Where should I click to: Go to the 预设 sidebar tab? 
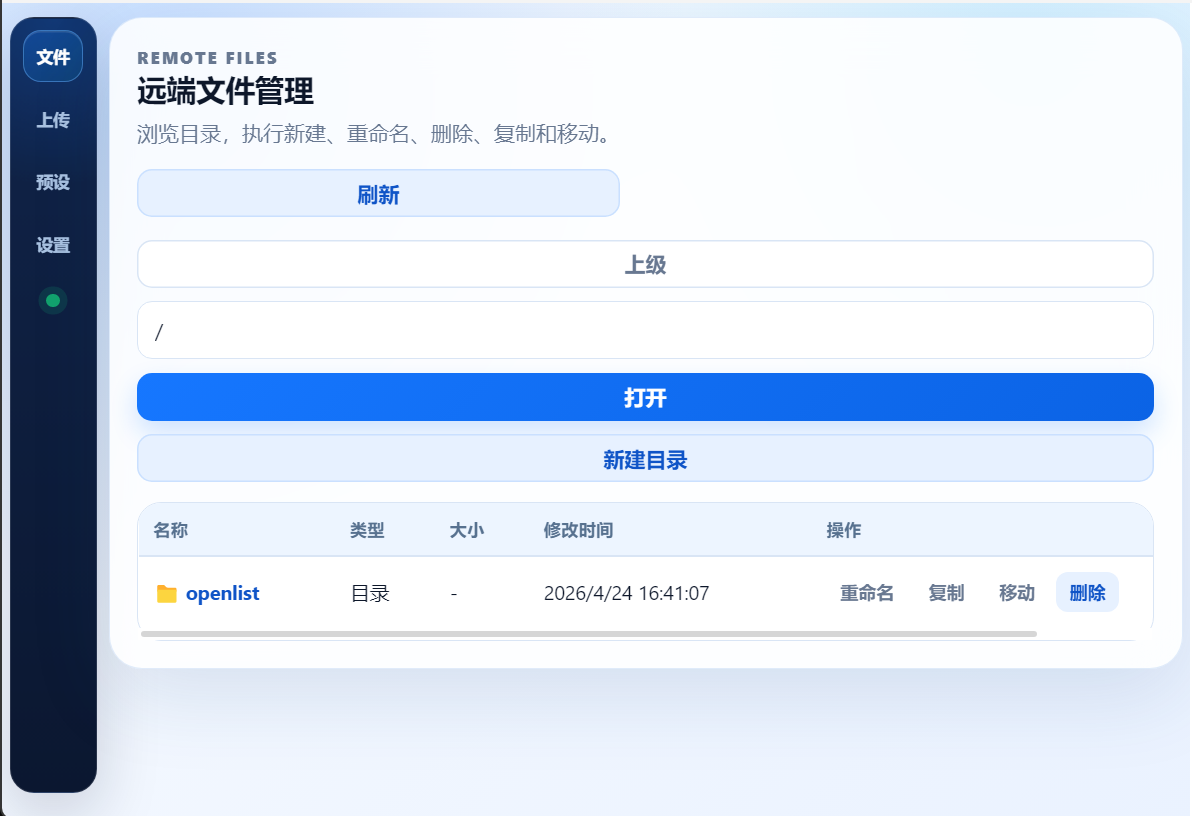(x=53, y=183)
